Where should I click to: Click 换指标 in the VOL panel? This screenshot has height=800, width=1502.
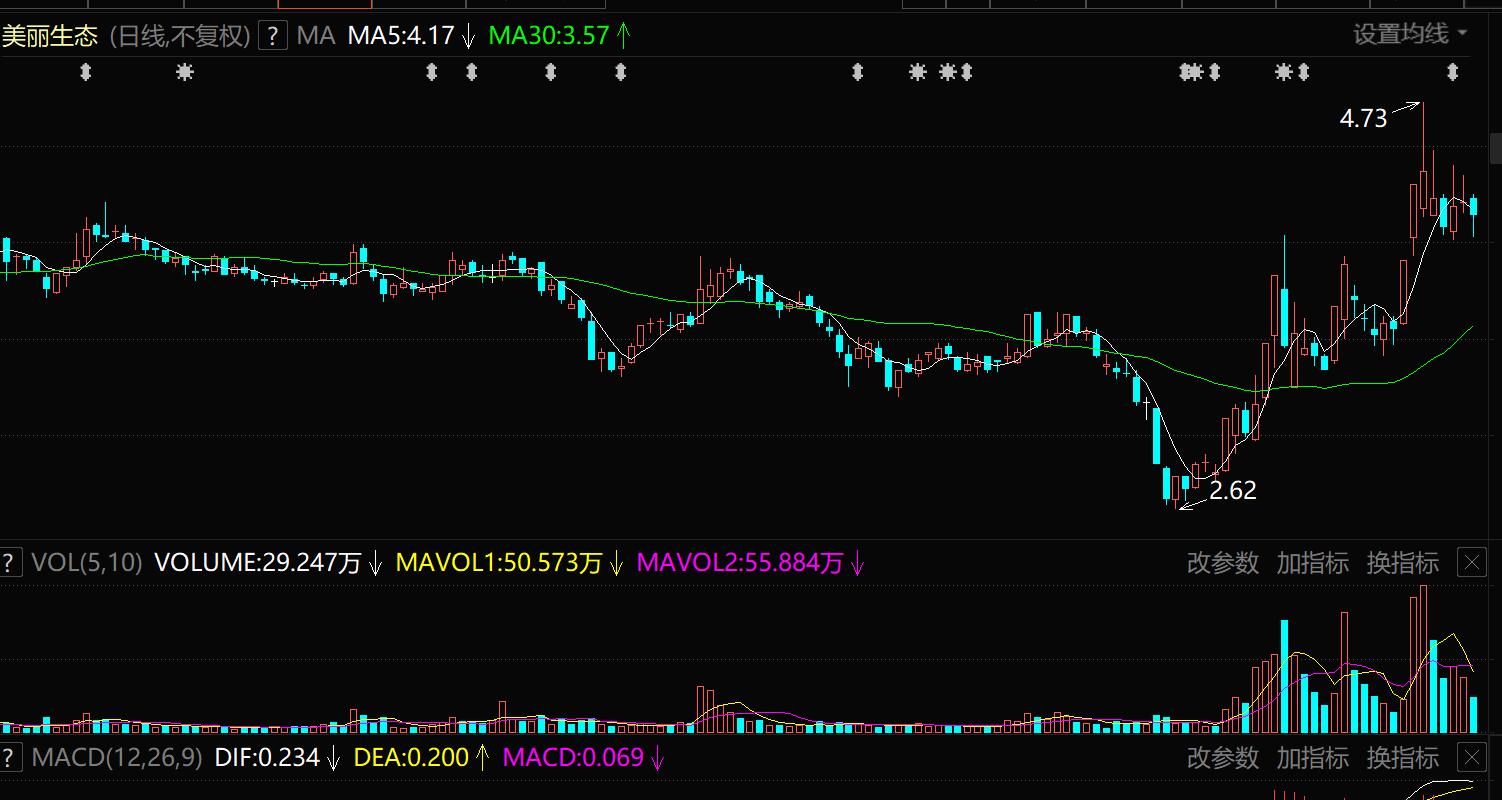pos(1402,563)
